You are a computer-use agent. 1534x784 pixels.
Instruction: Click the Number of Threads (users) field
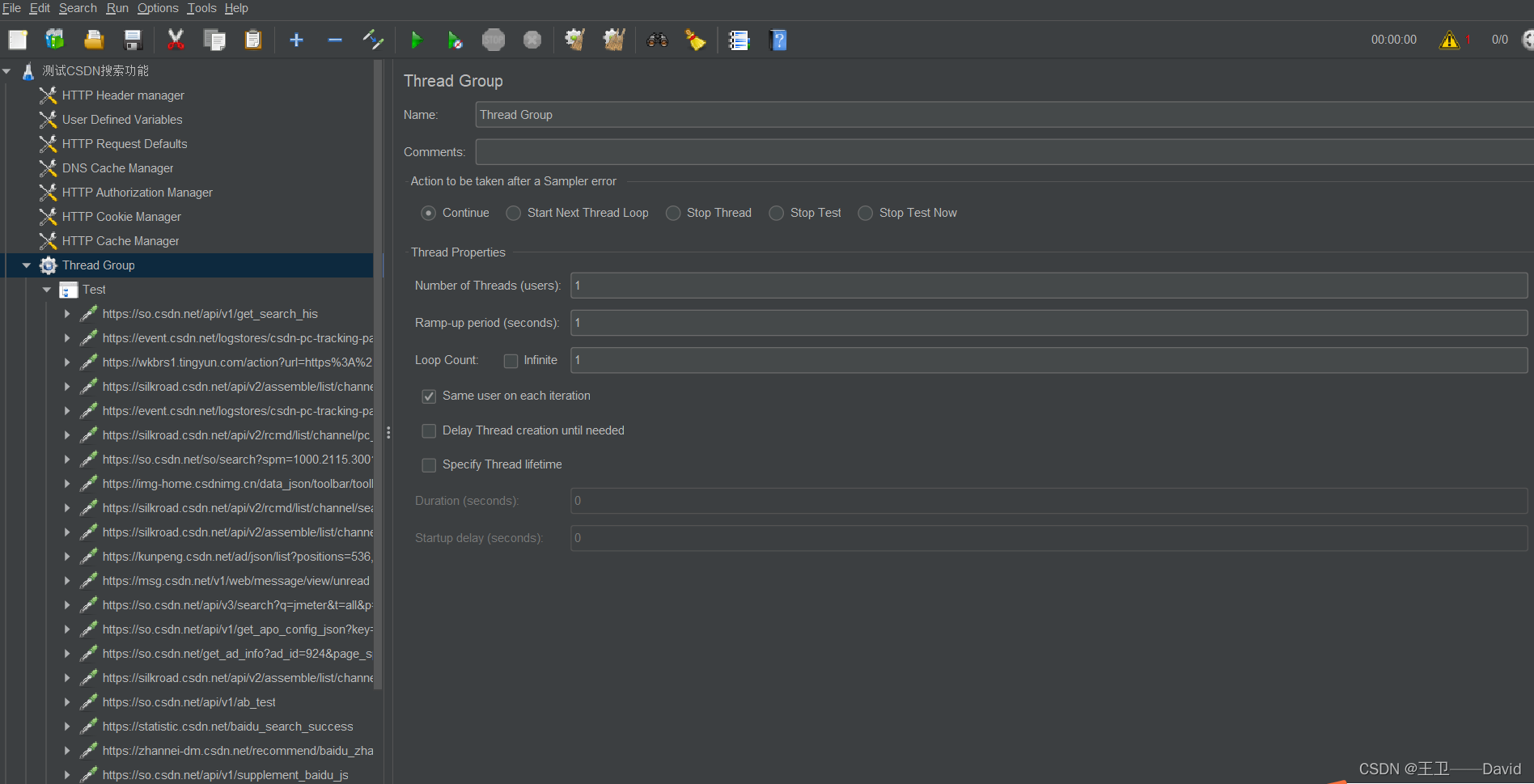pyautogui.click(x=1049, y=286)
